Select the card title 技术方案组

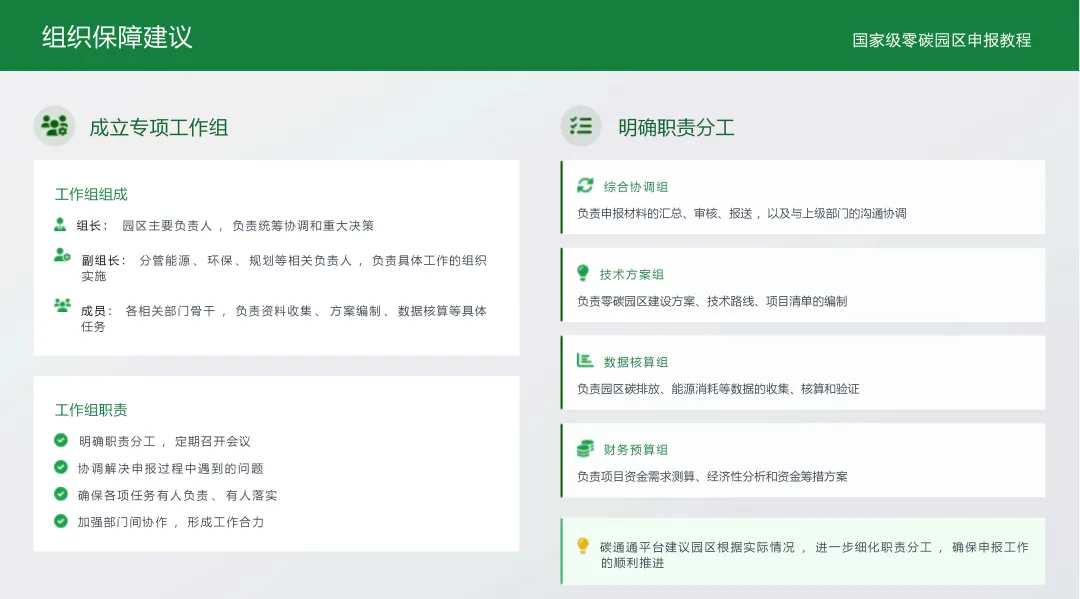click(x=632, y=275)
